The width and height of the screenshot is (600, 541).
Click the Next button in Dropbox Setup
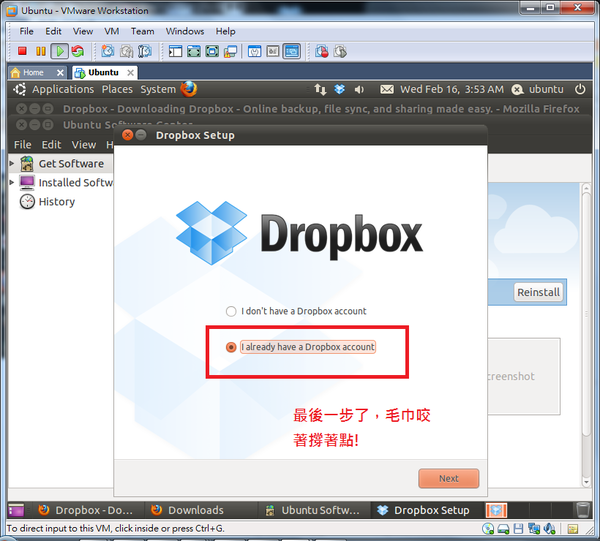coord(448,478)
